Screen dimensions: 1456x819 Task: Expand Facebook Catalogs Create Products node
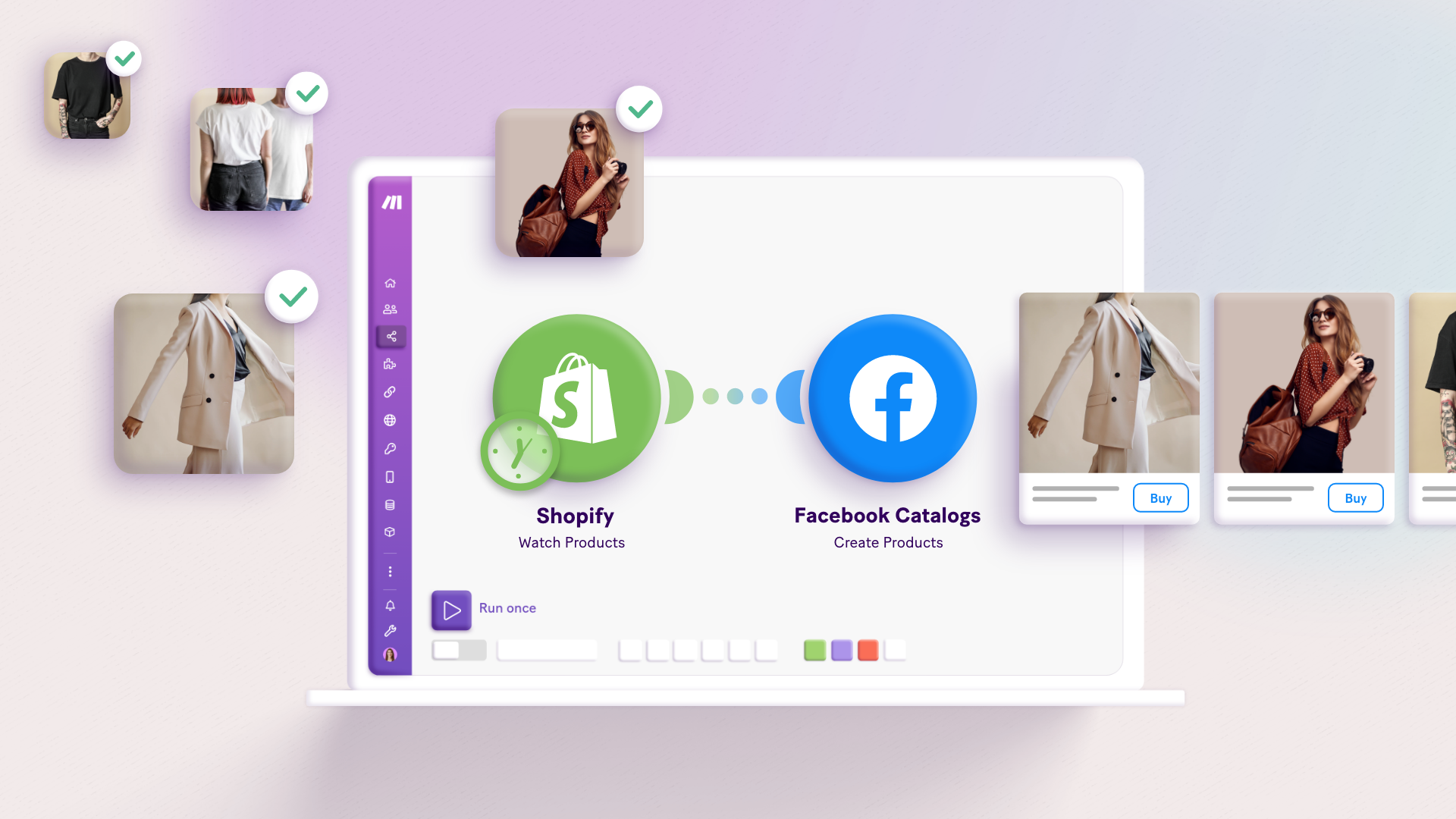point(887,398)
